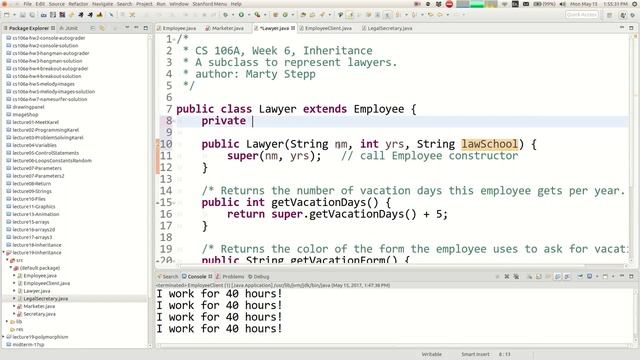Expand the lib folder node

point(7,322)
